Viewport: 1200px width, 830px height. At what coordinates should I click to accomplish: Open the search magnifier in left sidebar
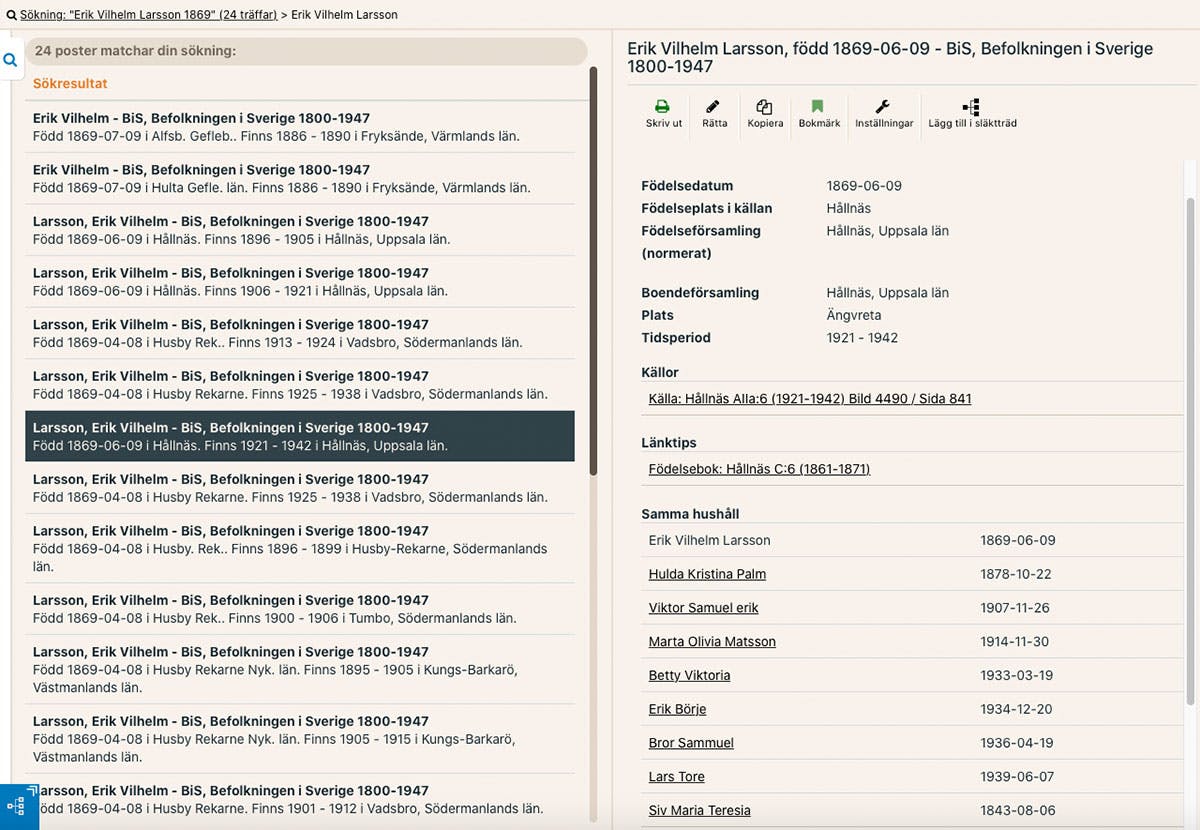[x=10, y=61]
